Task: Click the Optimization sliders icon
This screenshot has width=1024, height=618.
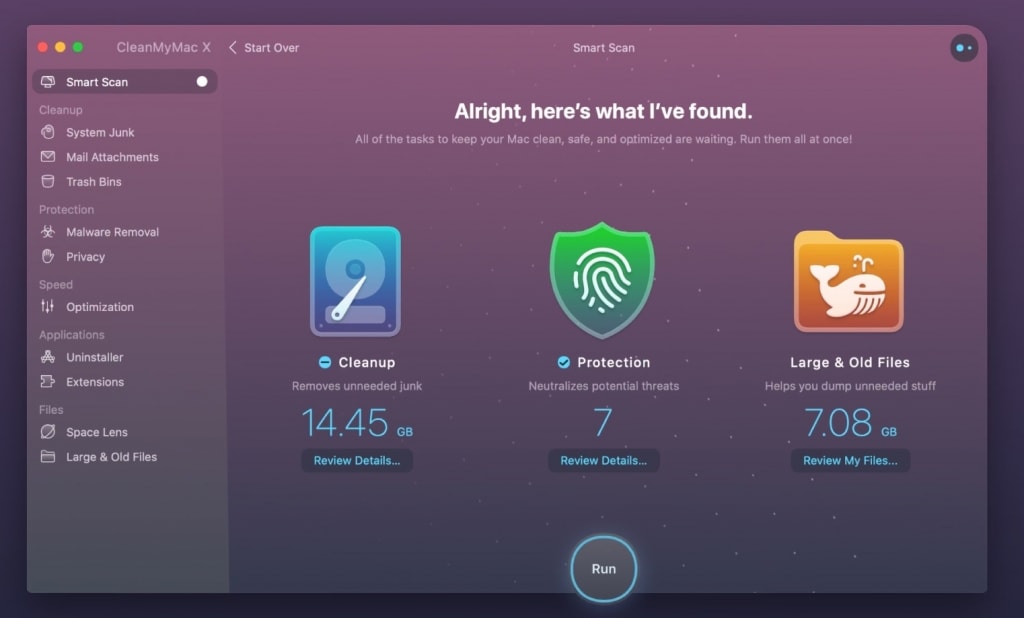Action: click(48, 306)
